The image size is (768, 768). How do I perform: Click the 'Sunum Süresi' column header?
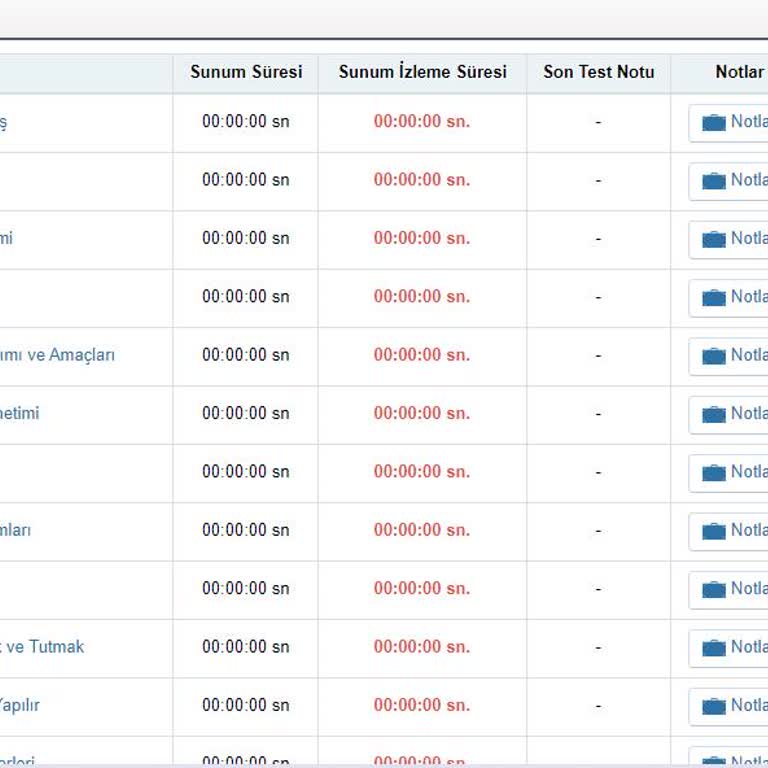[246, 72]
